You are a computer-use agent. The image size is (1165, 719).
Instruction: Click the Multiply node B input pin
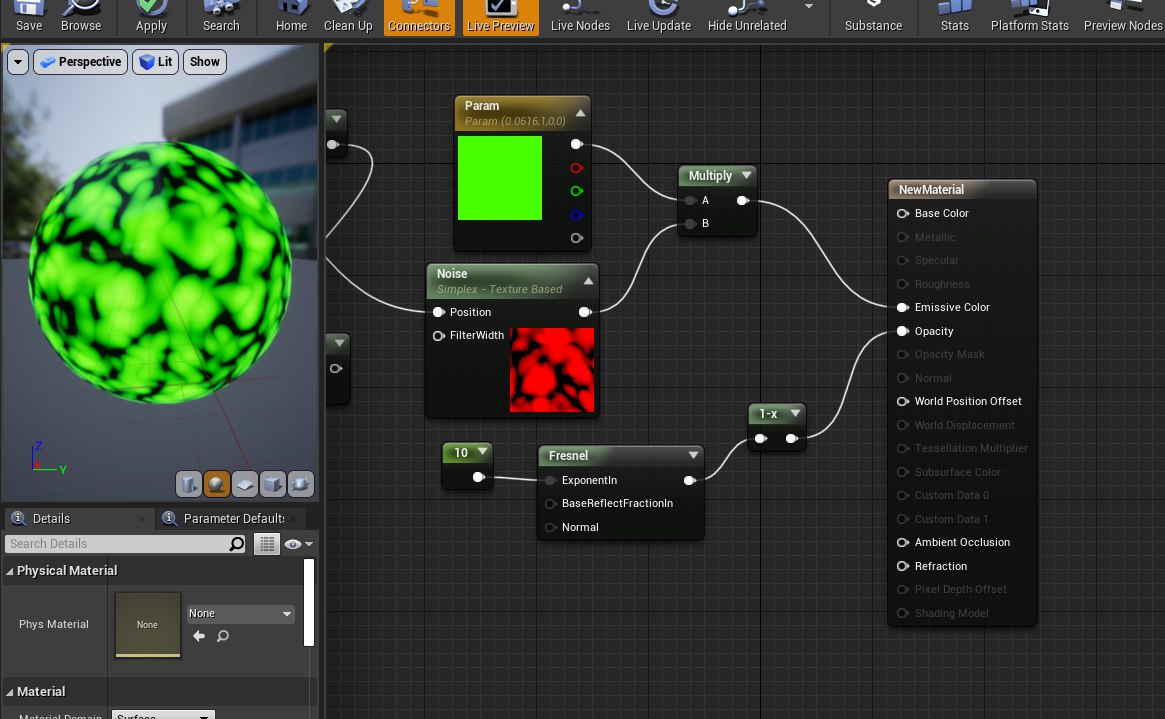coord(691,224)
